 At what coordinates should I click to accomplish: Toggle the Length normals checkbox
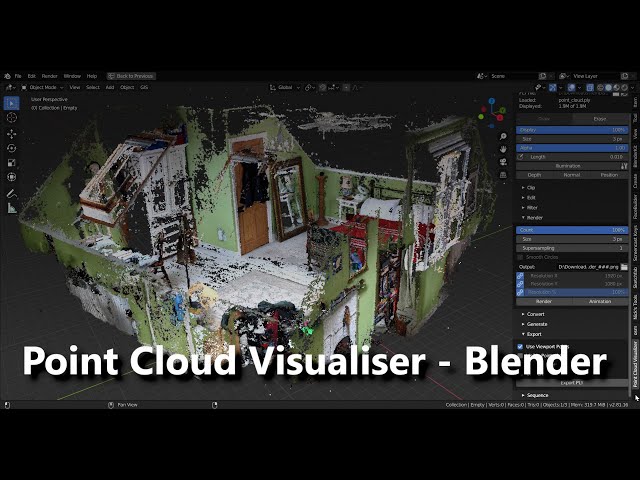point(520,157)
